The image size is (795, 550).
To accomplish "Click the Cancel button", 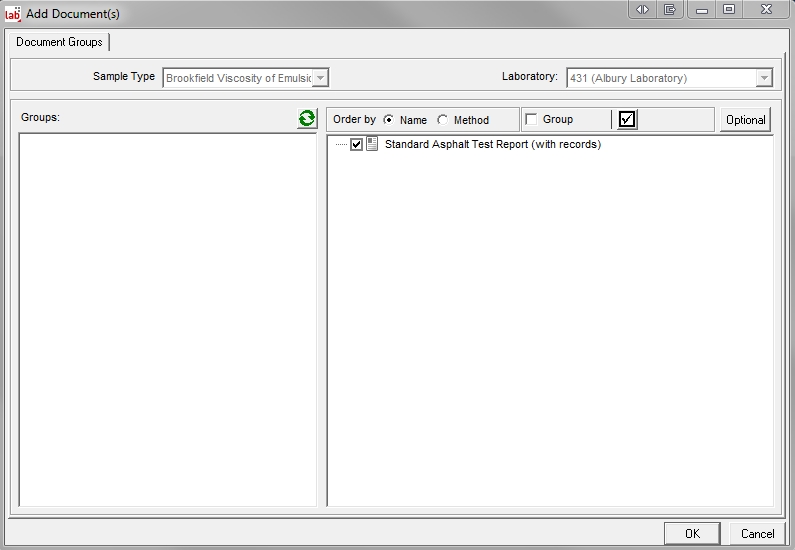I will (x=757, y=533).
